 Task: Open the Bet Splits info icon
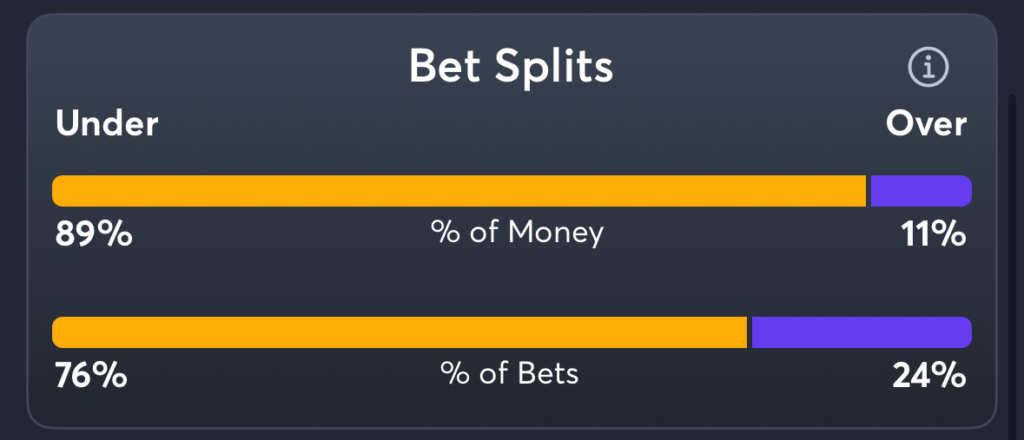click(928, 67)
